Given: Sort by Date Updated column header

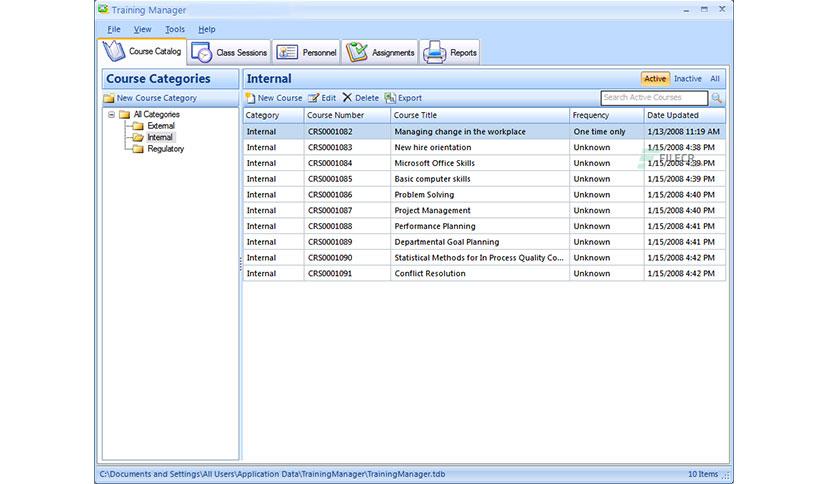Looking at the screenshot, I should tap(685, 115).
